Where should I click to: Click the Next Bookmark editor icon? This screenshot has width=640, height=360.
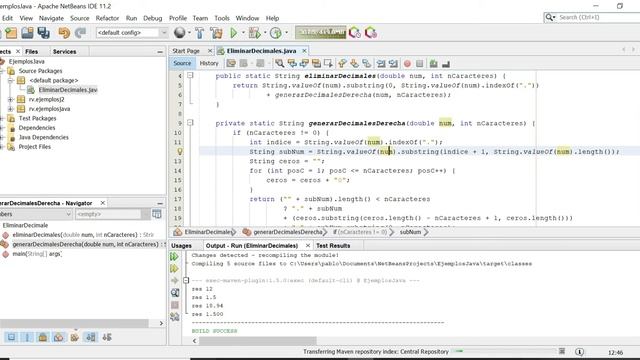[355, 63]
